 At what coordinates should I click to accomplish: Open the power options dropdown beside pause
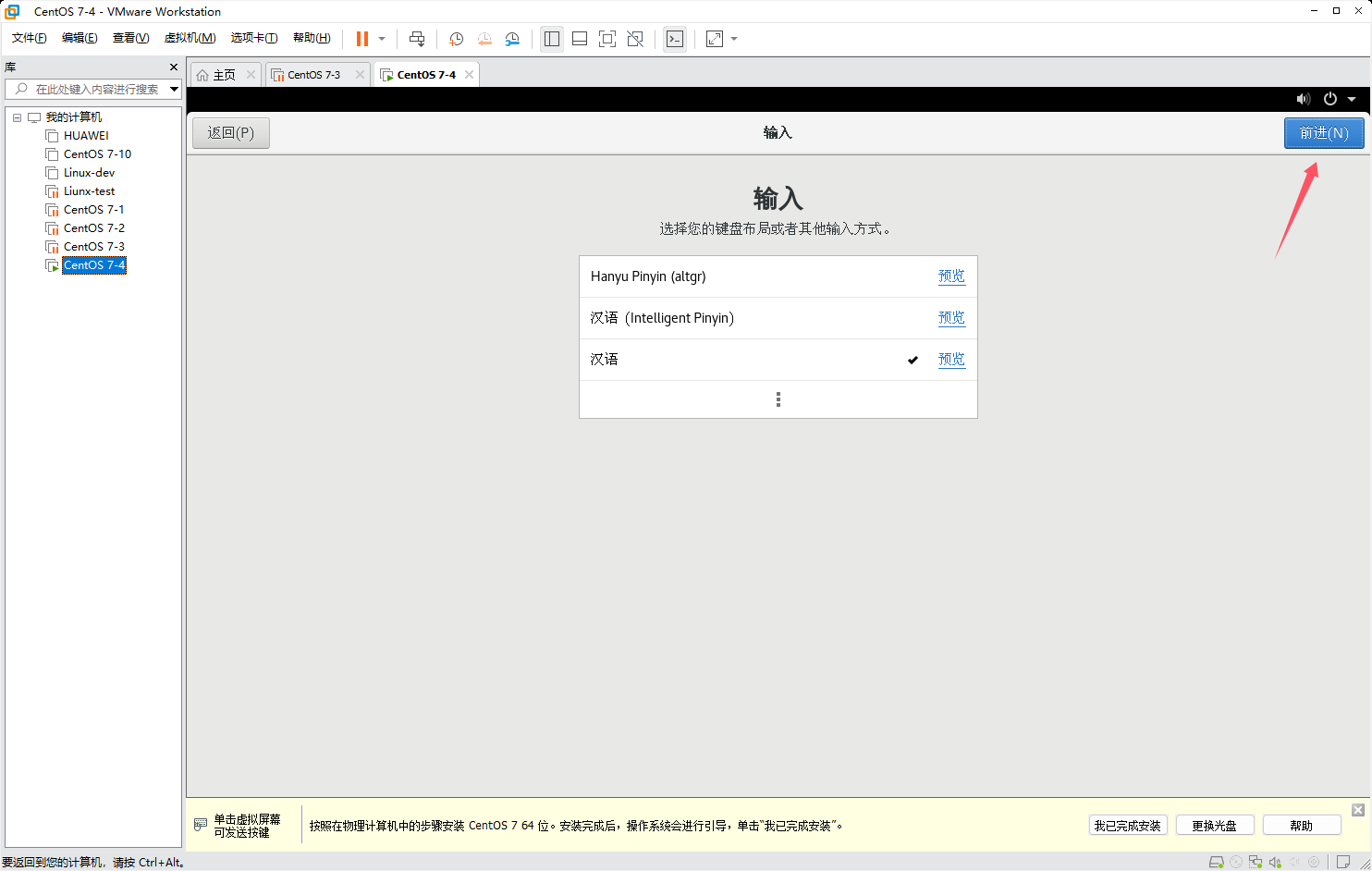click(382, 39)
